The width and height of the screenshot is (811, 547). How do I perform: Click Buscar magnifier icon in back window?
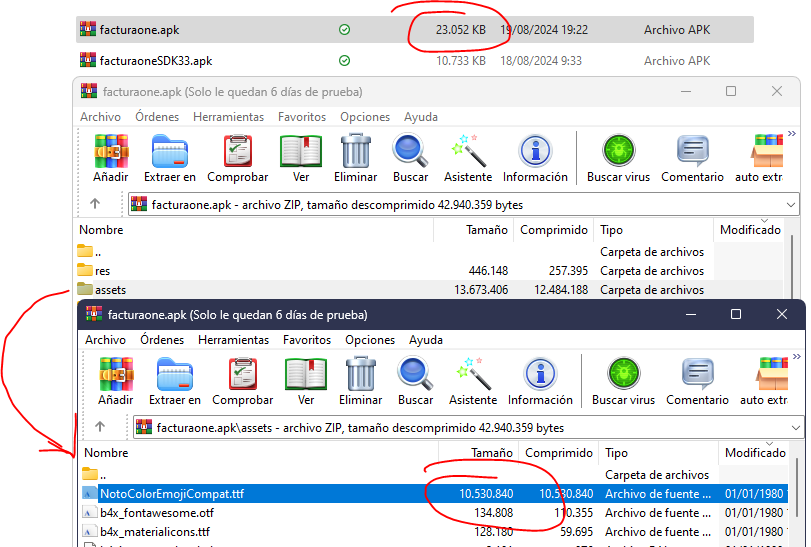click(x=410, y=151)
